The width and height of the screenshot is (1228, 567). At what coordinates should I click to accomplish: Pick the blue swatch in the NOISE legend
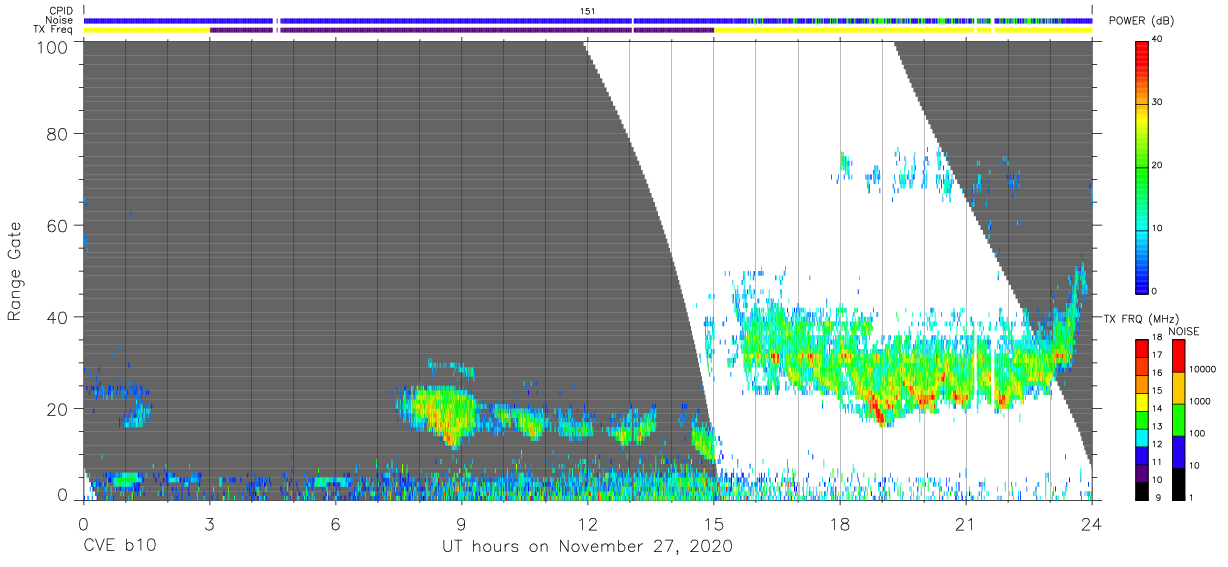click(1179, 452)
